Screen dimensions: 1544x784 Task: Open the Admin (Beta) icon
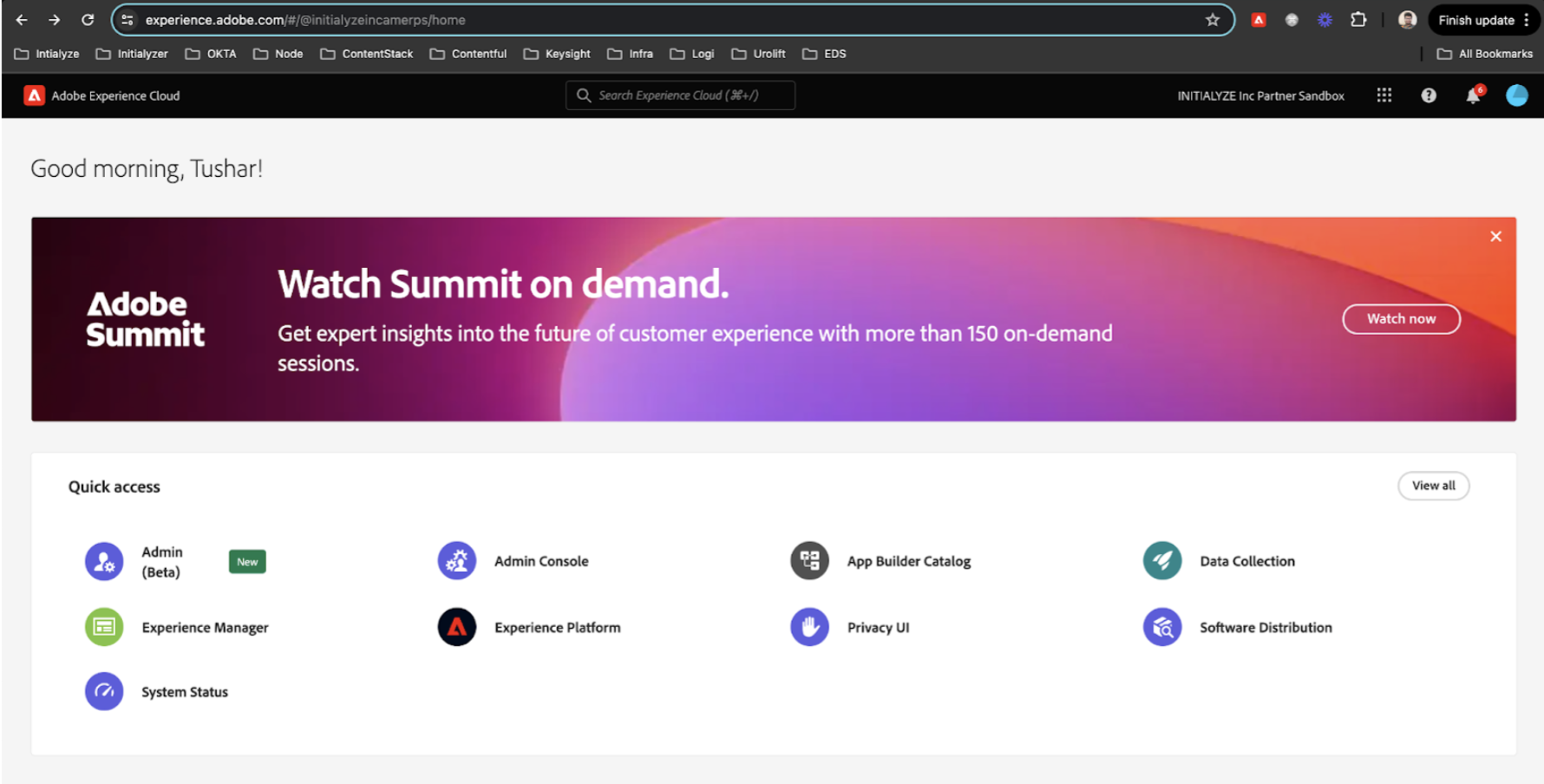(104, 561)
